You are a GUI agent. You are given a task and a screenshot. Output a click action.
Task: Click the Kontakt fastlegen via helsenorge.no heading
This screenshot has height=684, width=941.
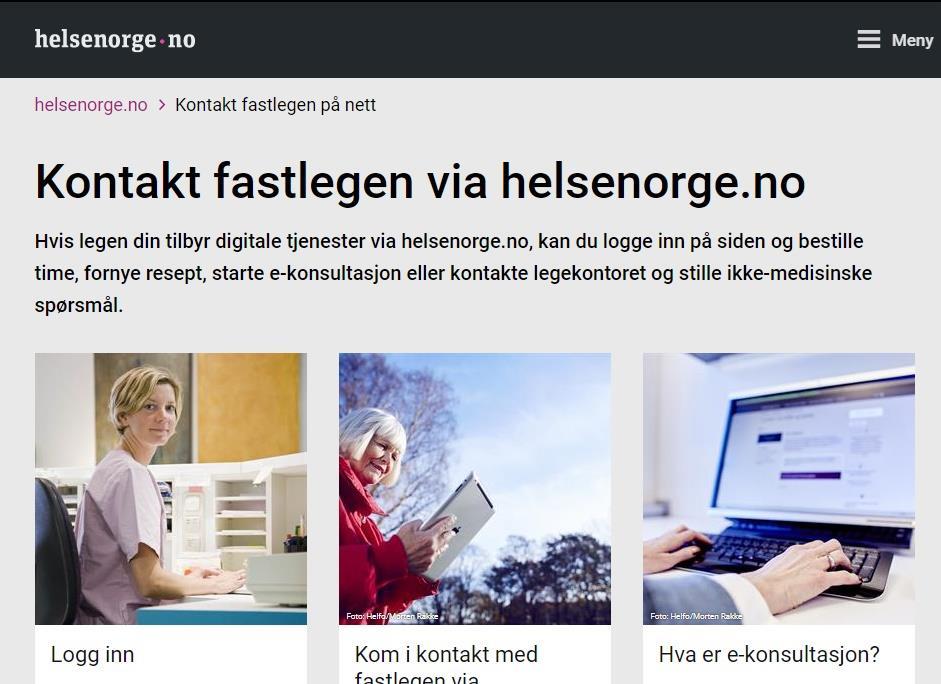click(420, 181)
